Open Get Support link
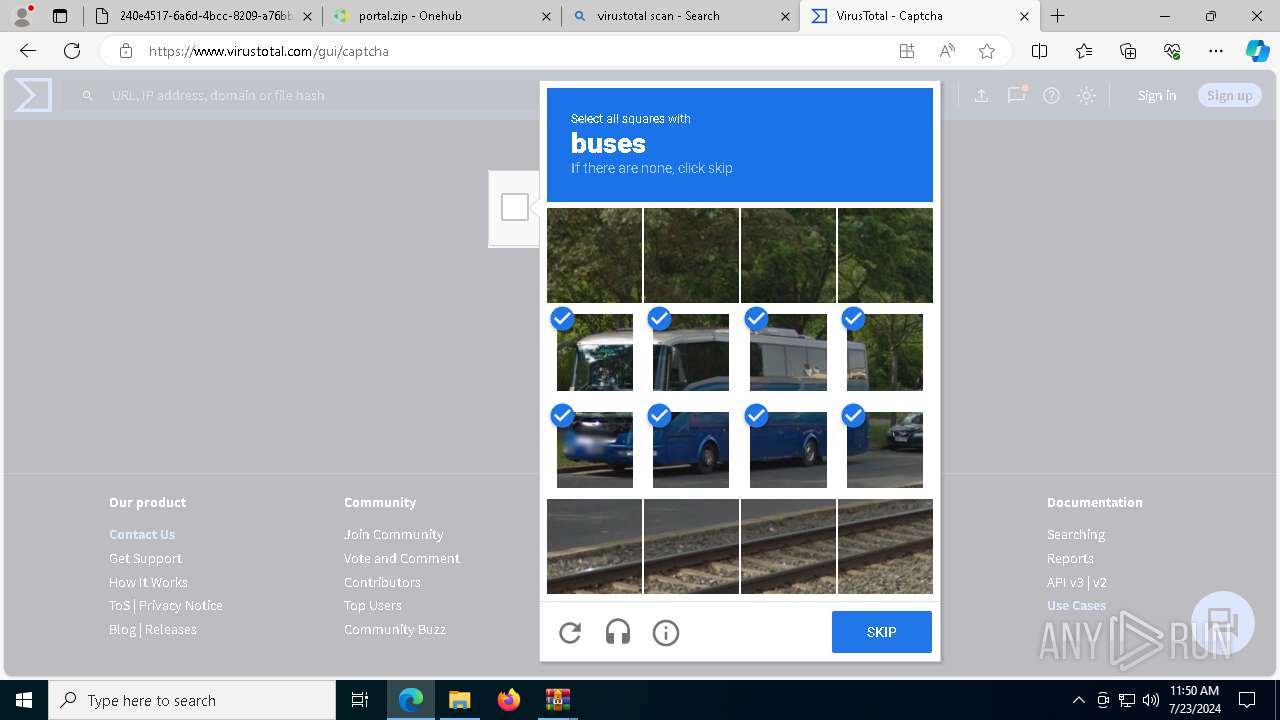The width and height of the screenshot is (1280, 720). click(x=145, y=558)
